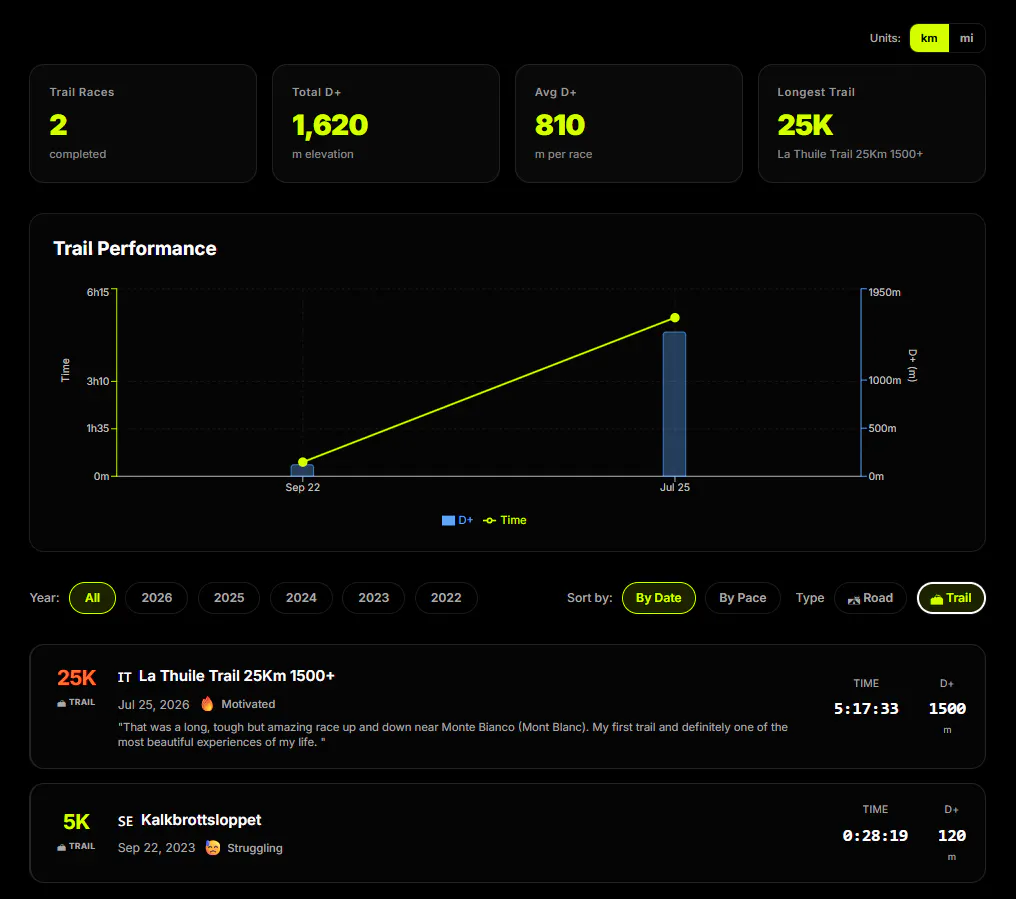The image size is (1016, 899).
Task: Sort races By Pace
Action: [x=743, y=598]
